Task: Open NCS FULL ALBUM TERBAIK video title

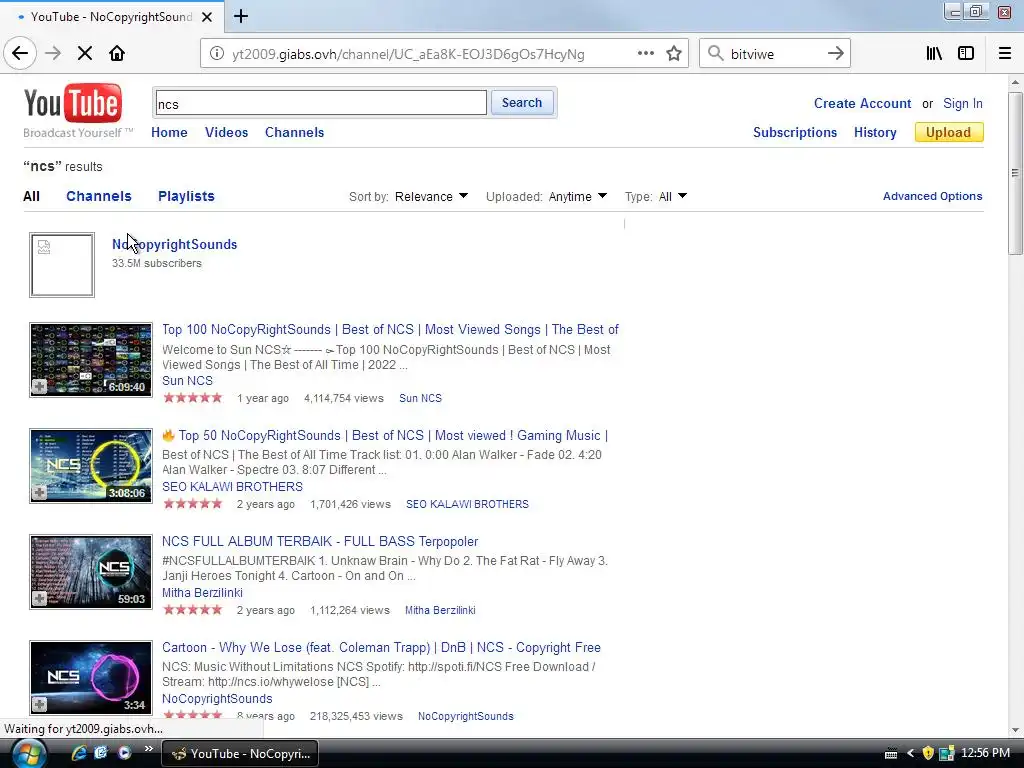Action: 320,541
